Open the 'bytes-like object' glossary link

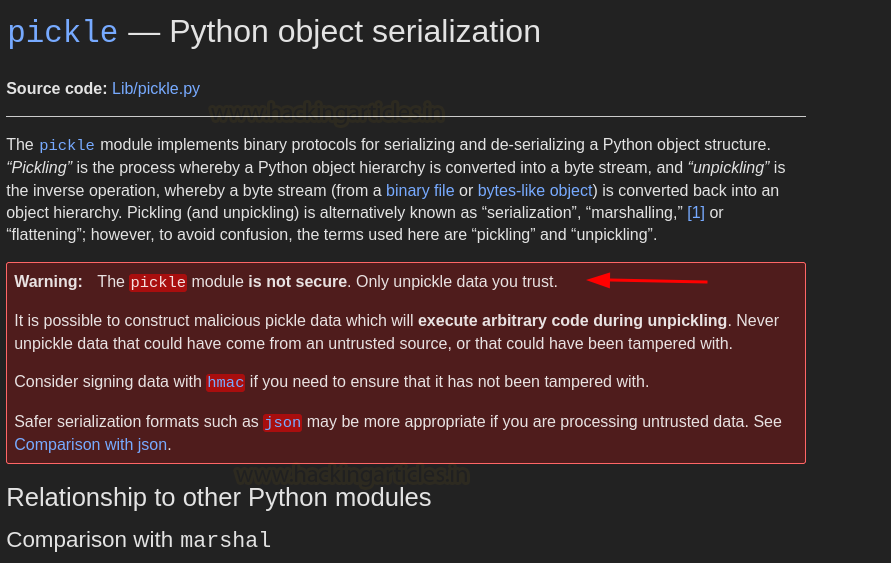[x=535, y=190]
